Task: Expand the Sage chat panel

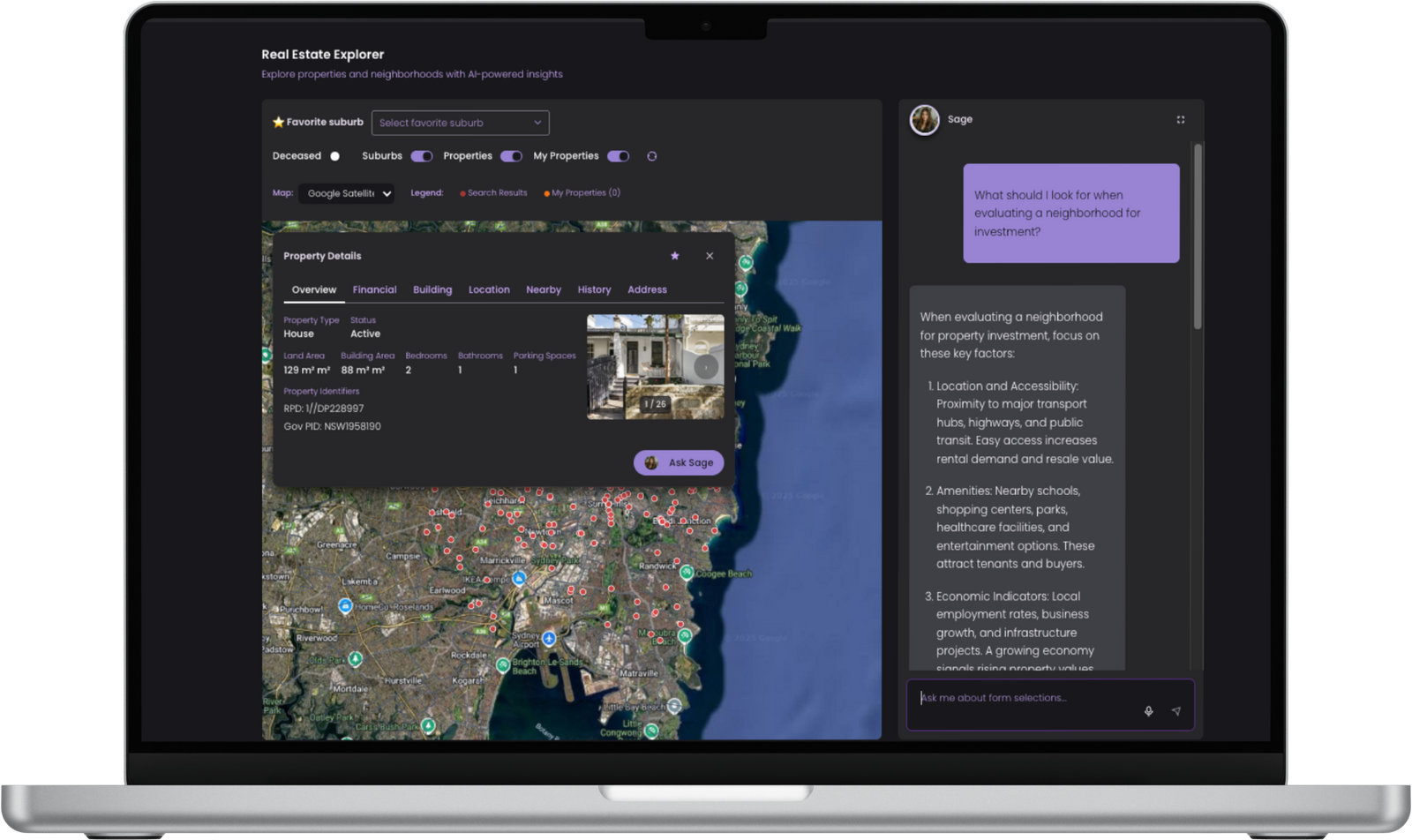Action: pos(1180,120)
